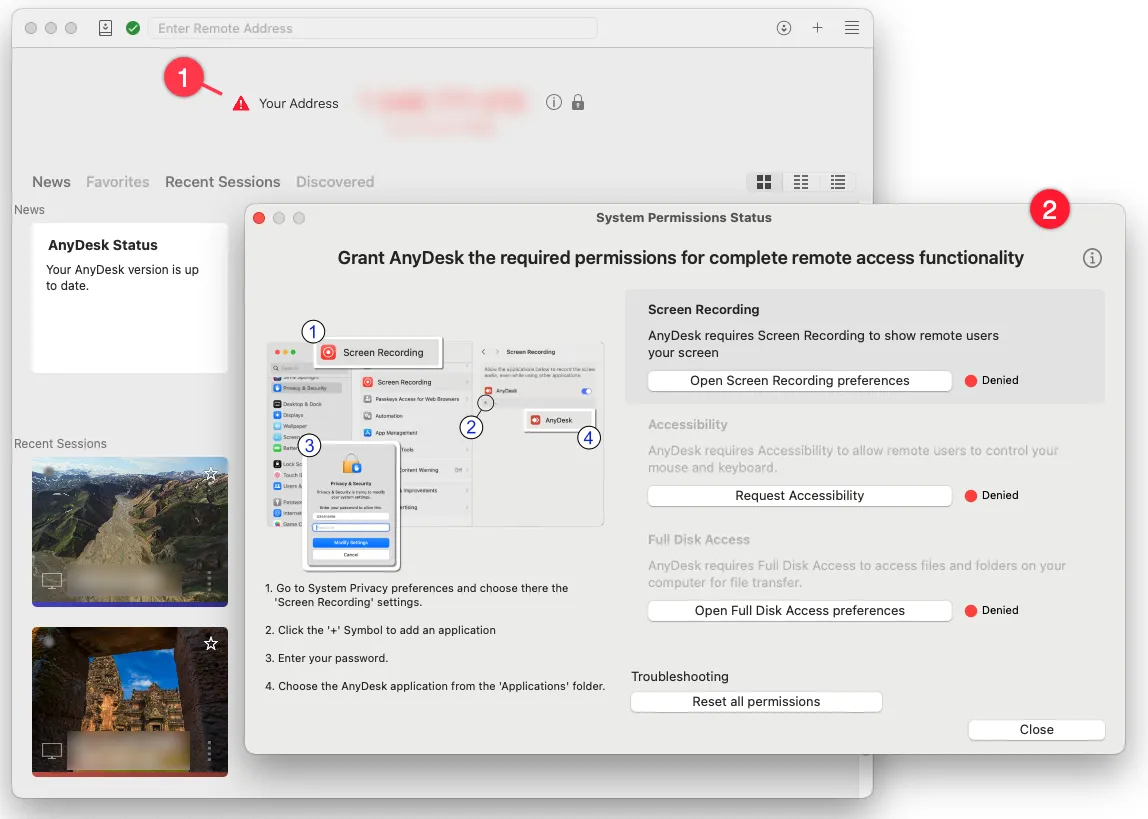
Task: Click Open Screen Recording preferences button
Action: tap(799, 381)
